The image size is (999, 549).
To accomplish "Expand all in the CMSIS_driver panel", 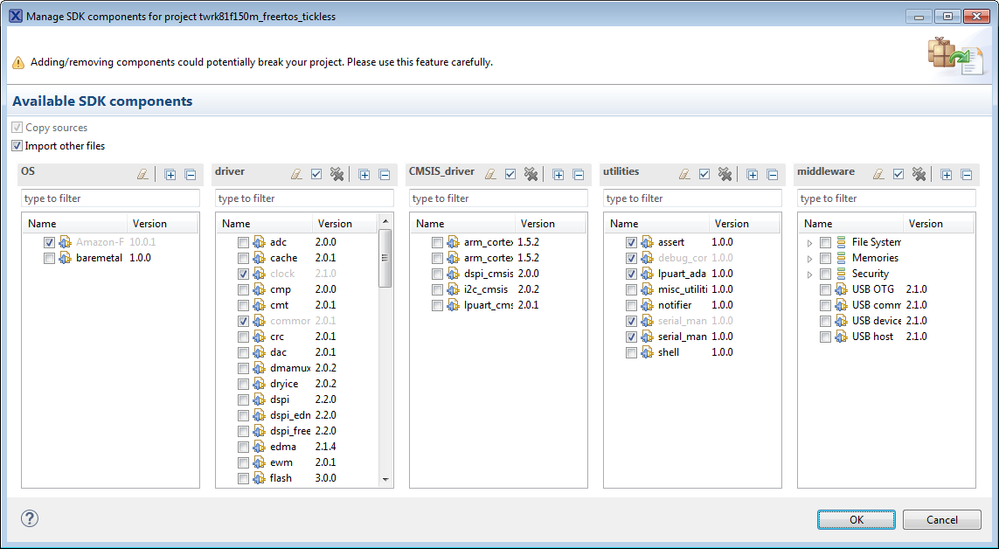I will (558, 174).
